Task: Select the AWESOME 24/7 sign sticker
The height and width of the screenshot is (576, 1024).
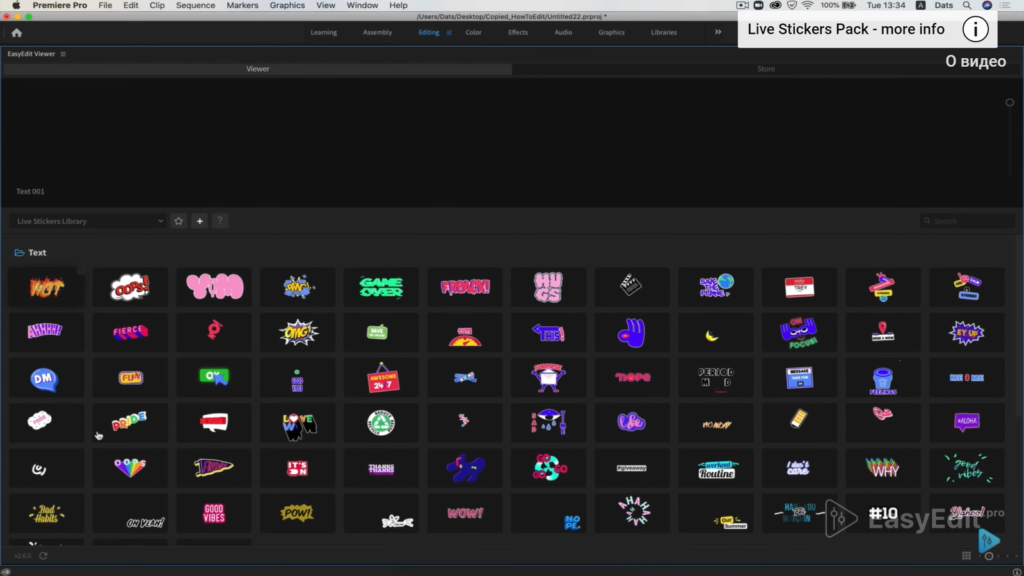Action: click(381, 378)
